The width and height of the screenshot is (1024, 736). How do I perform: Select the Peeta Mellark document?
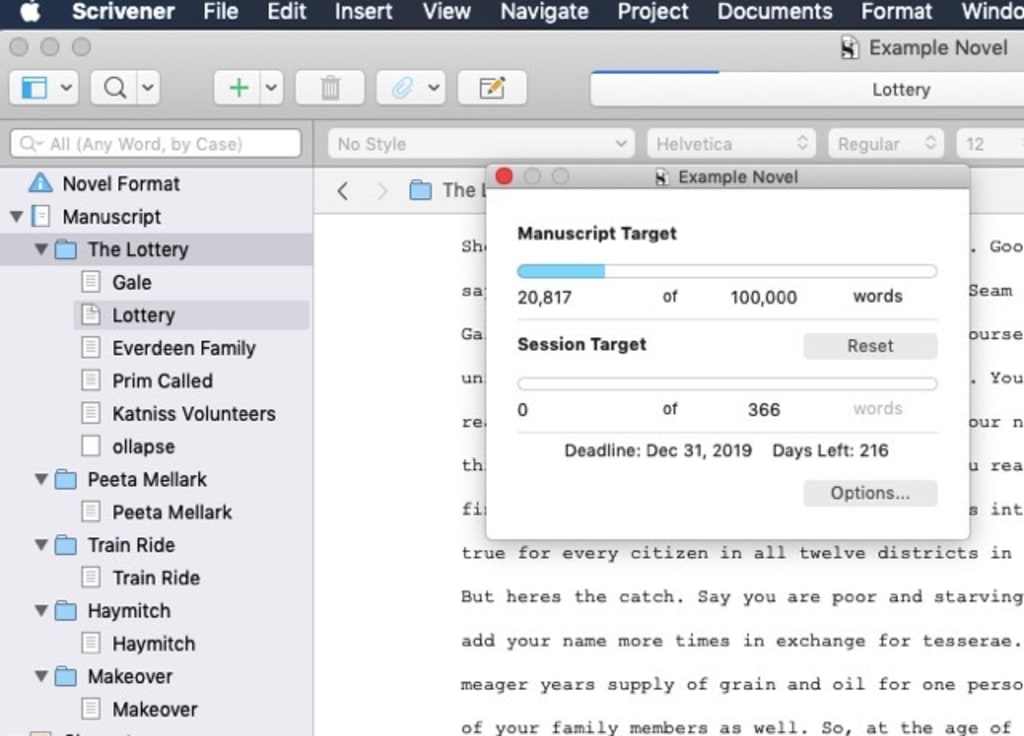172,512
